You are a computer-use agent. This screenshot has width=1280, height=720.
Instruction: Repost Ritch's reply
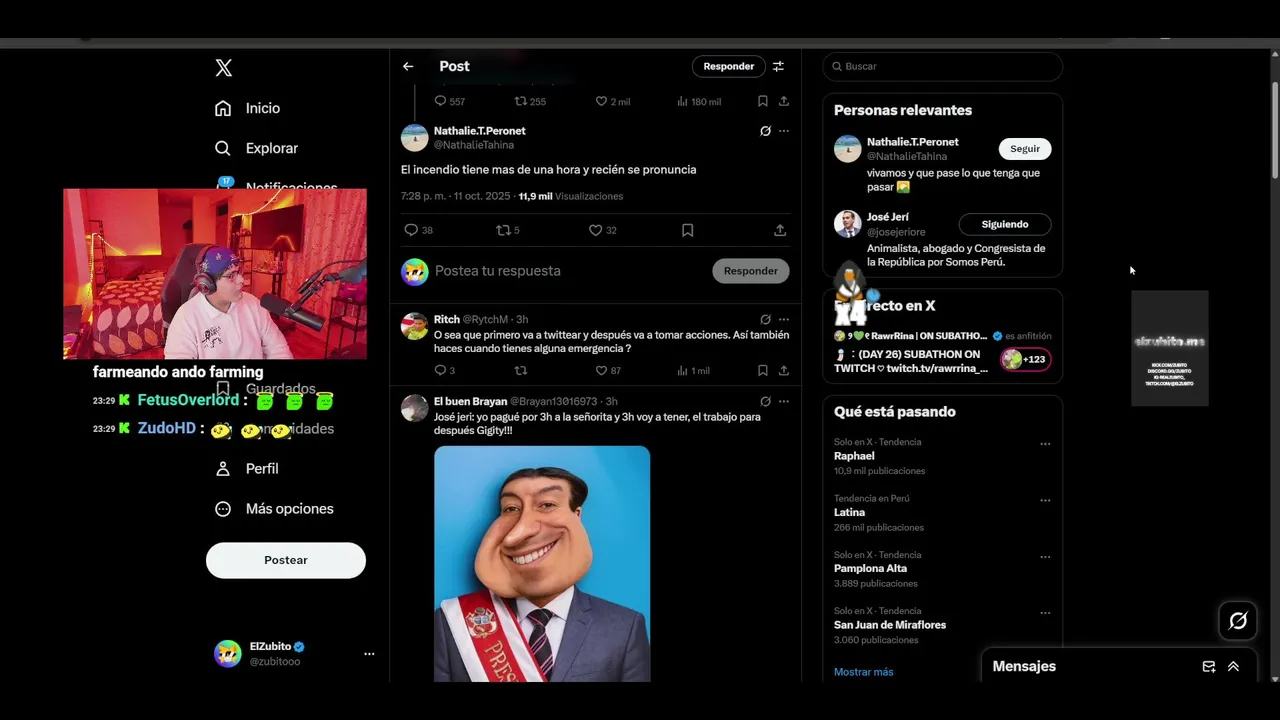[520, 371]
